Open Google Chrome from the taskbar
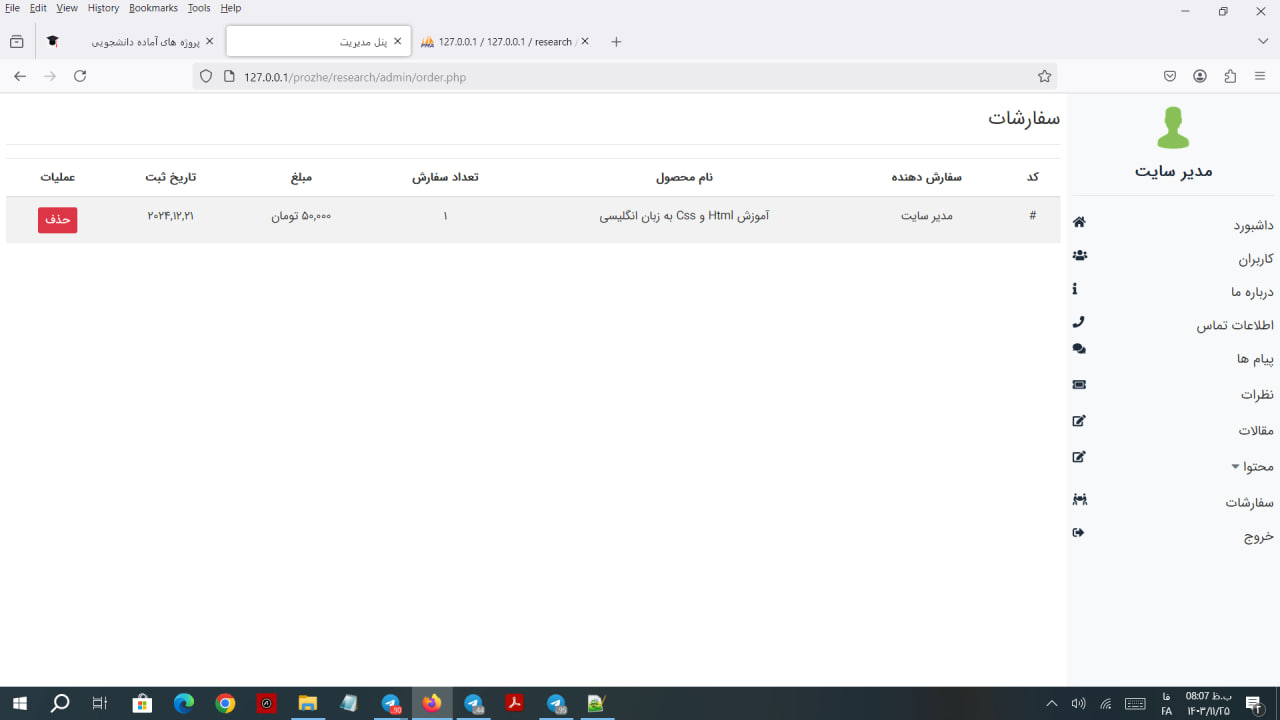This screenshot has height=720, width=1280. (225, 704)
